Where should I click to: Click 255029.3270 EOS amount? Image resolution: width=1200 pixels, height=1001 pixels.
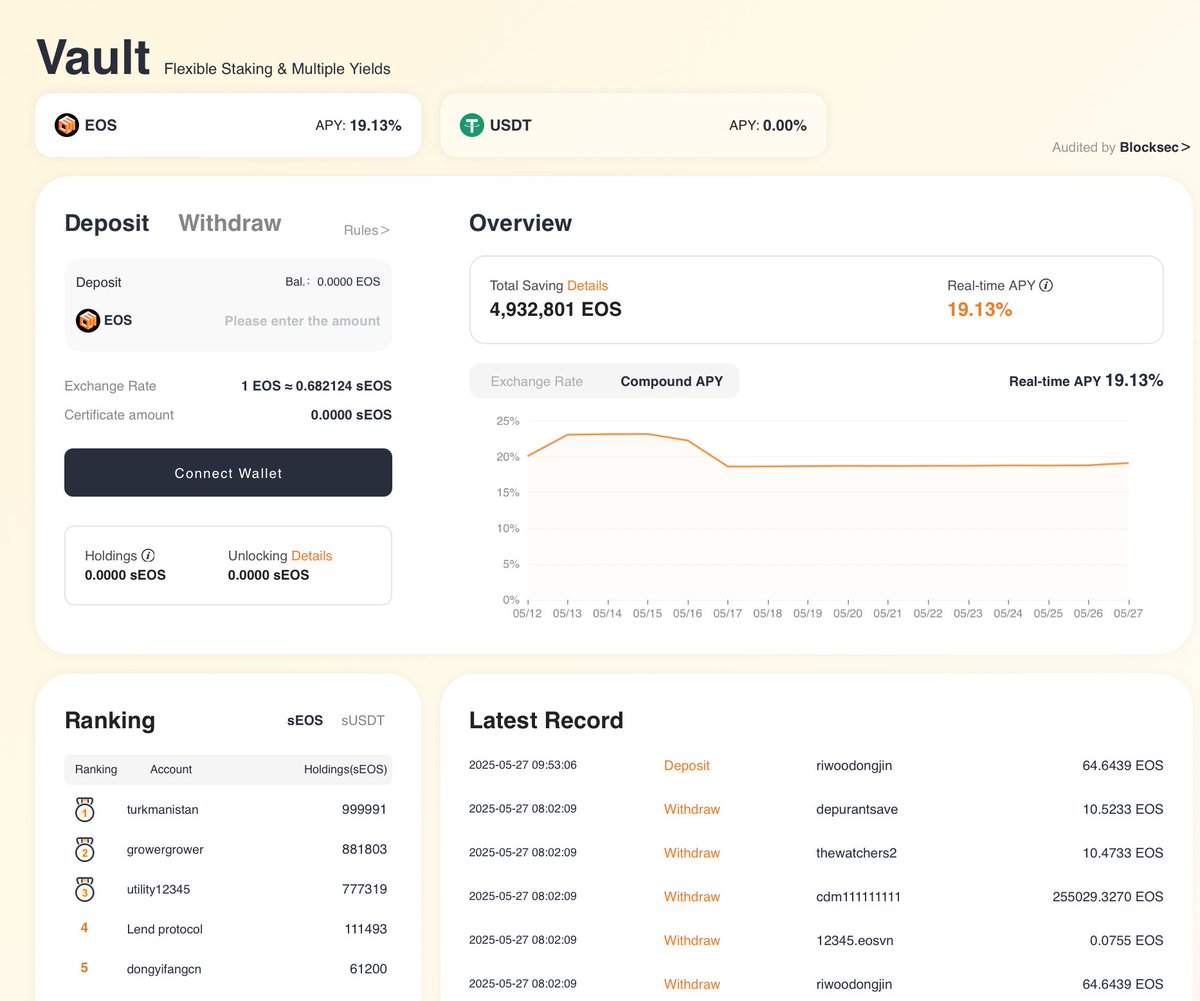(1108, 897)
